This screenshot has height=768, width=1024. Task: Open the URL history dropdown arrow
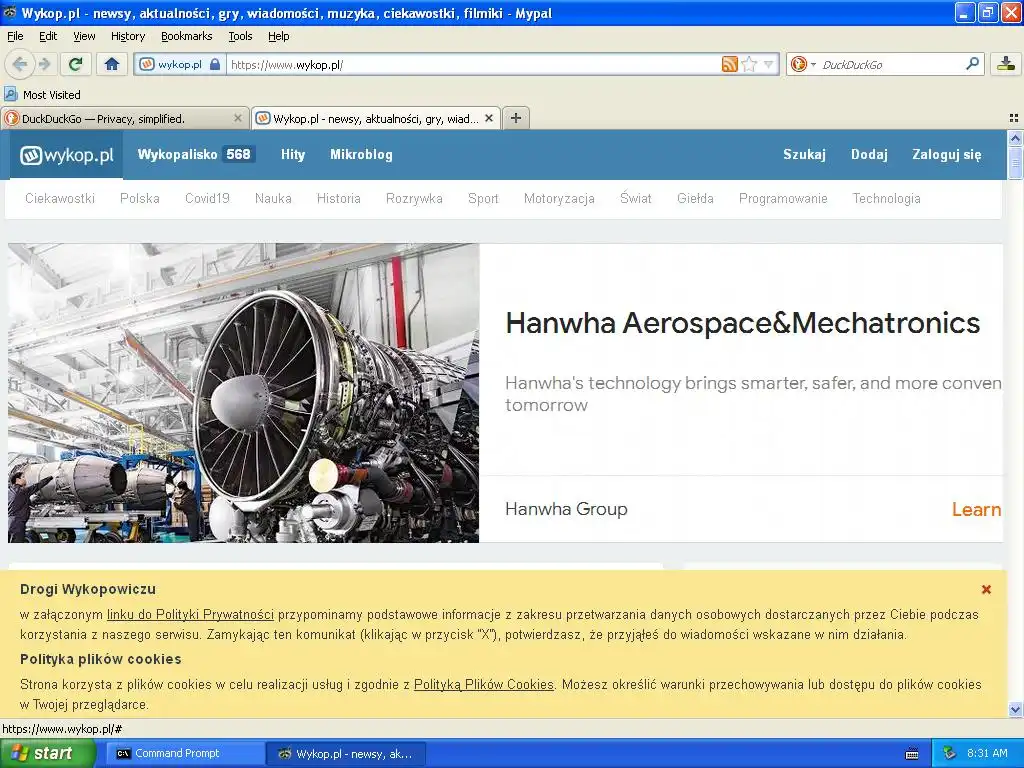coord(769,64)
